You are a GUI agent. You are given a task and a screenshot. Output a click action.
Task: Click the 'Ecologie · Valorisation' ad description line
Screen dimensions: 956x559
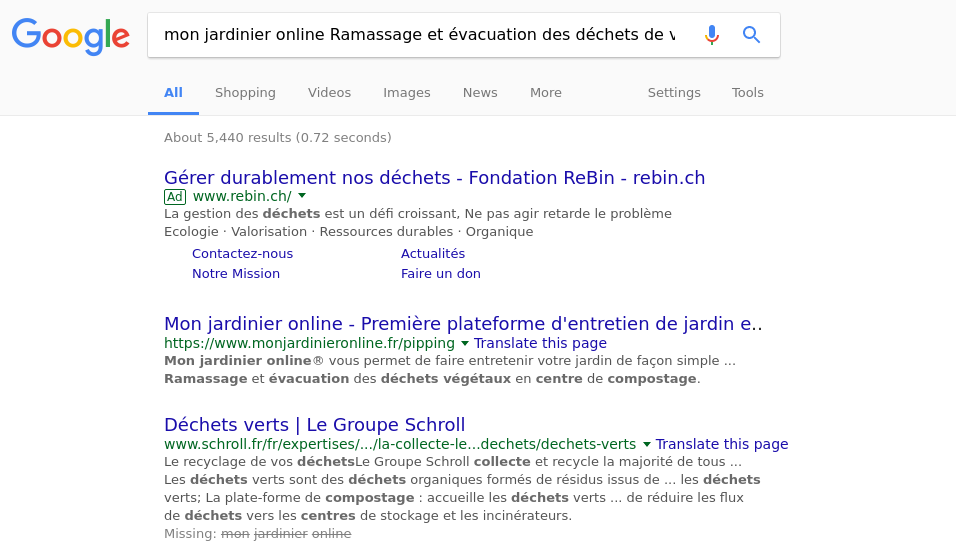(349, 232)
